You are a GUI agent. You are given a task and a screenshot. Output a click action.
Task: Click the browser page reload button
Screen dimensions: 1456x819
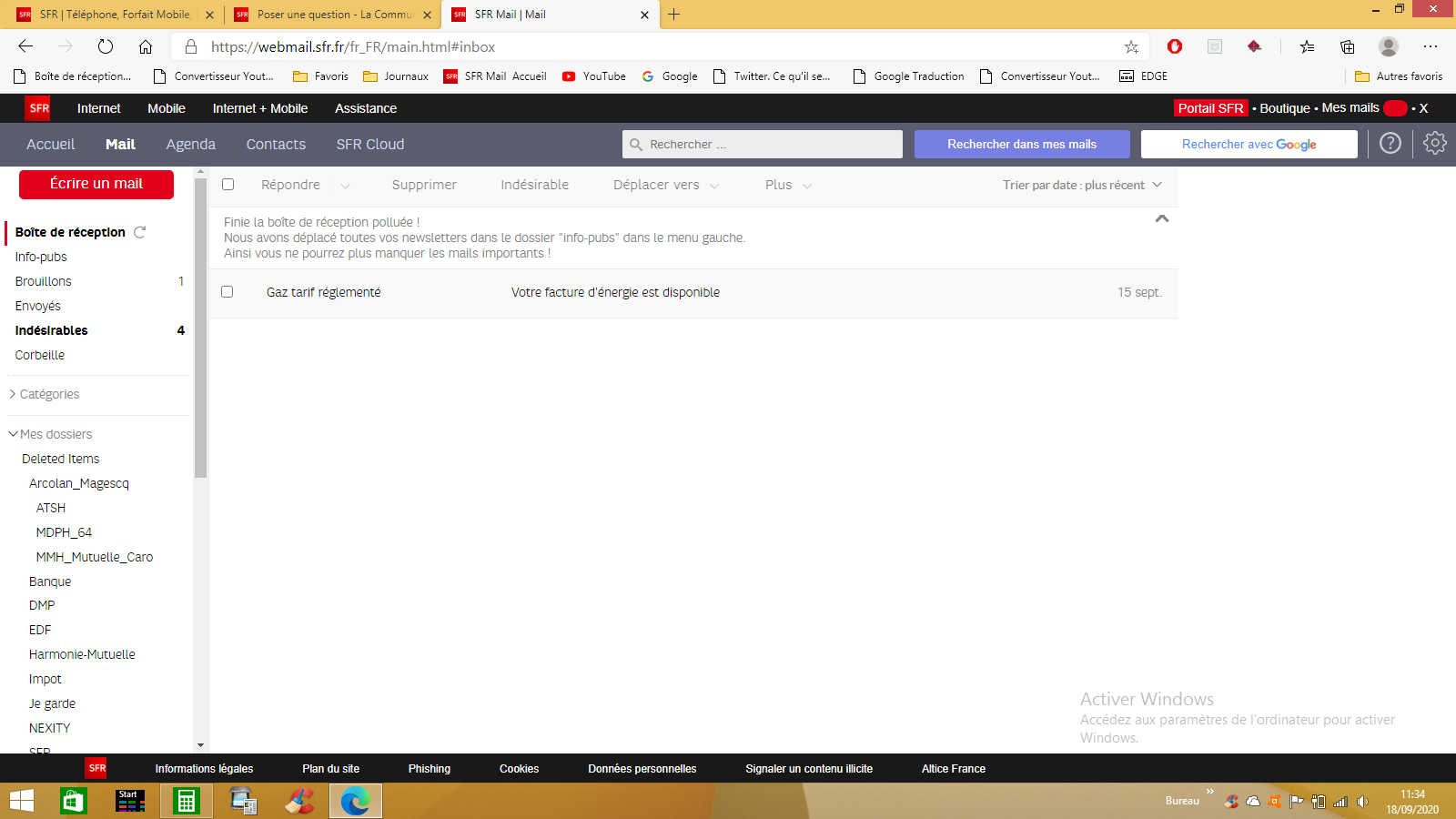coord(106,46)
